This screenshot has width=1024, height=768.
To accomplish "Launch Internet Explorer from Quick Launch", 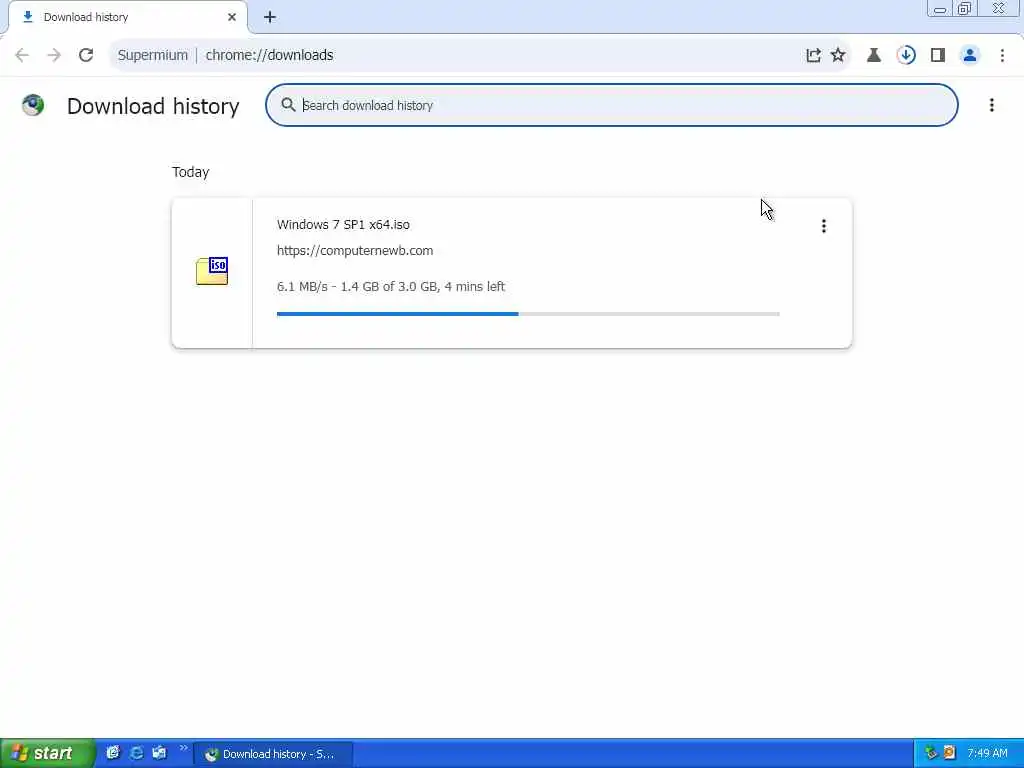I will click(x=136, y=753).
